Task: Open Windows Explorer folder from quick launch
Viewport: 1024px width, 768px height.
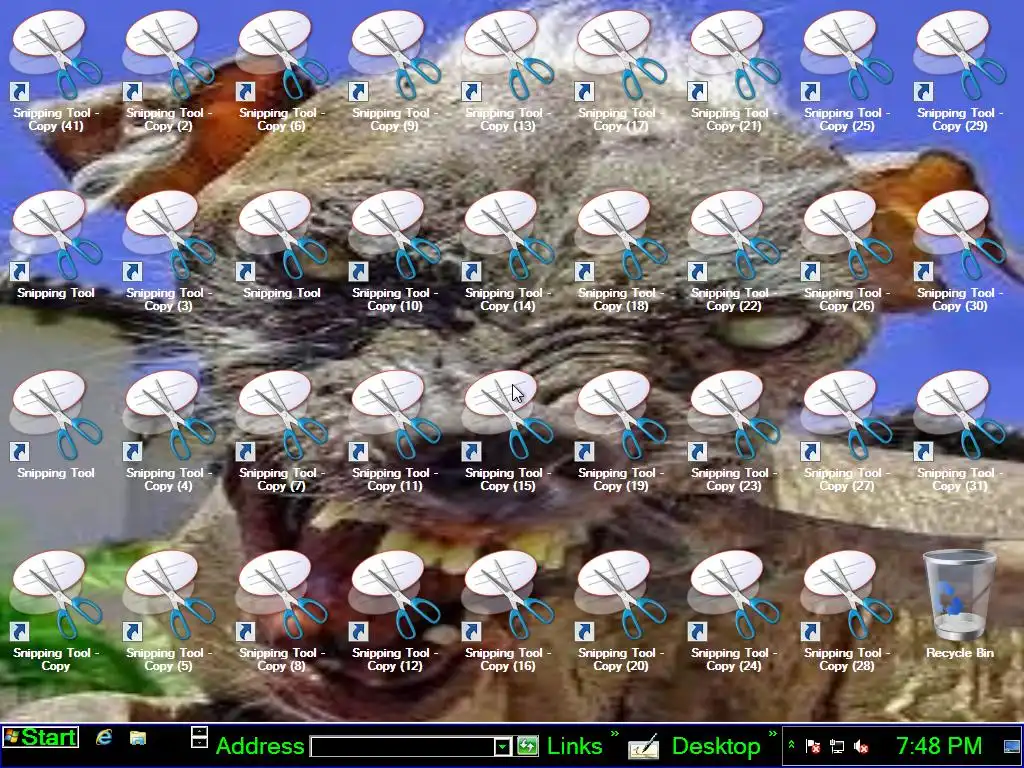Action: coord(138,738)
